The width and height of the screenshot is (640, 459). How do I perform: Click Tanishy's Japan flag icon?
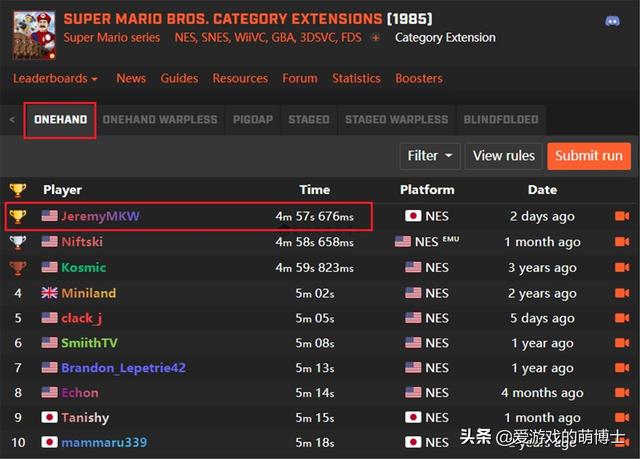coord(49,417)
